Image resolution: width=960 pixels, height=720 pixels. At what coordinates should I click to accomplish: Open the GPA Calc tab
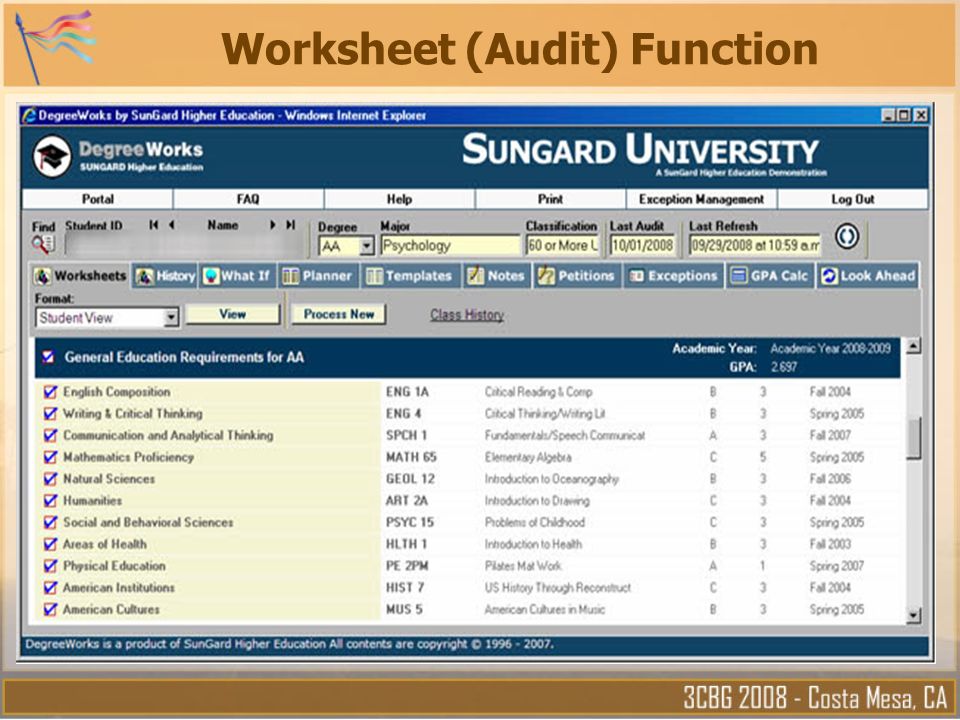click(x=770, y=276)
